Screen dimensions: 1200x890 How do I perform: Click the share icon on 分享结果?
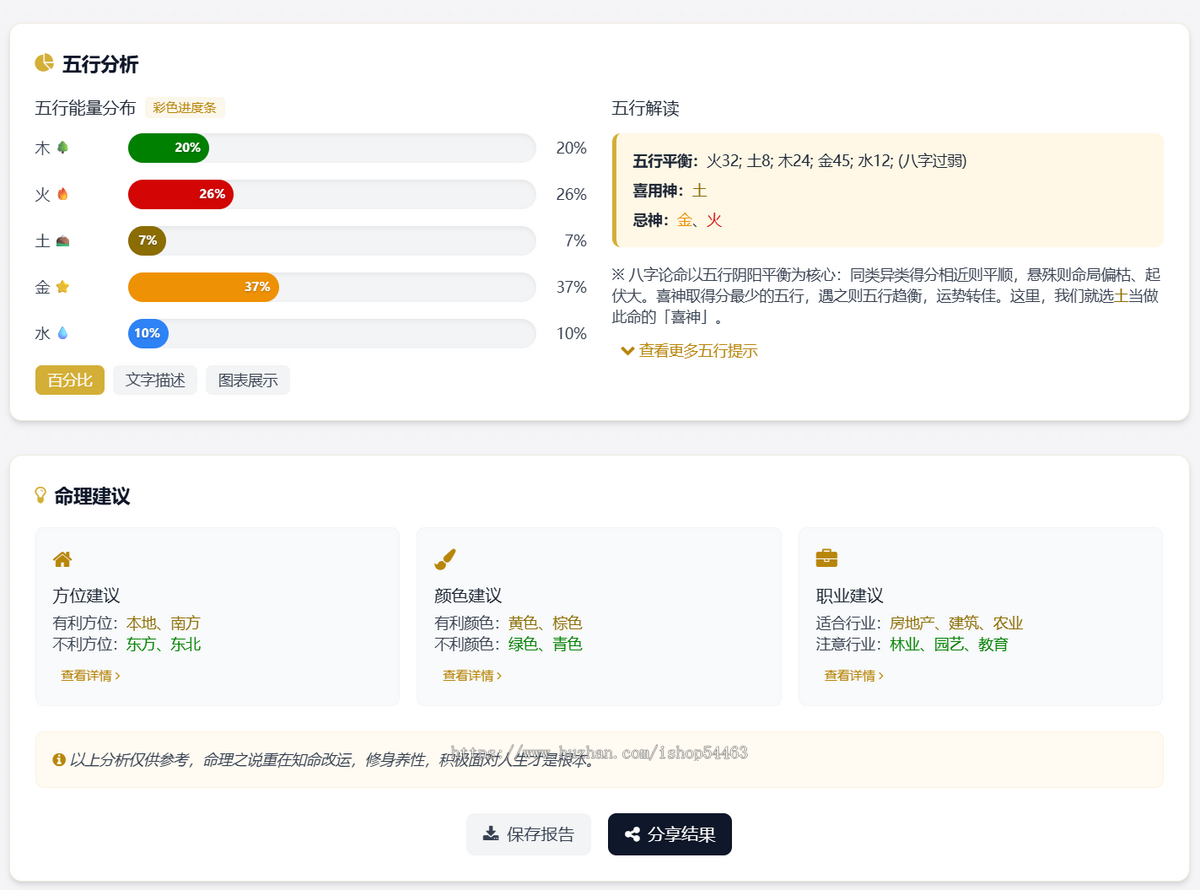(x=632, y=834)
